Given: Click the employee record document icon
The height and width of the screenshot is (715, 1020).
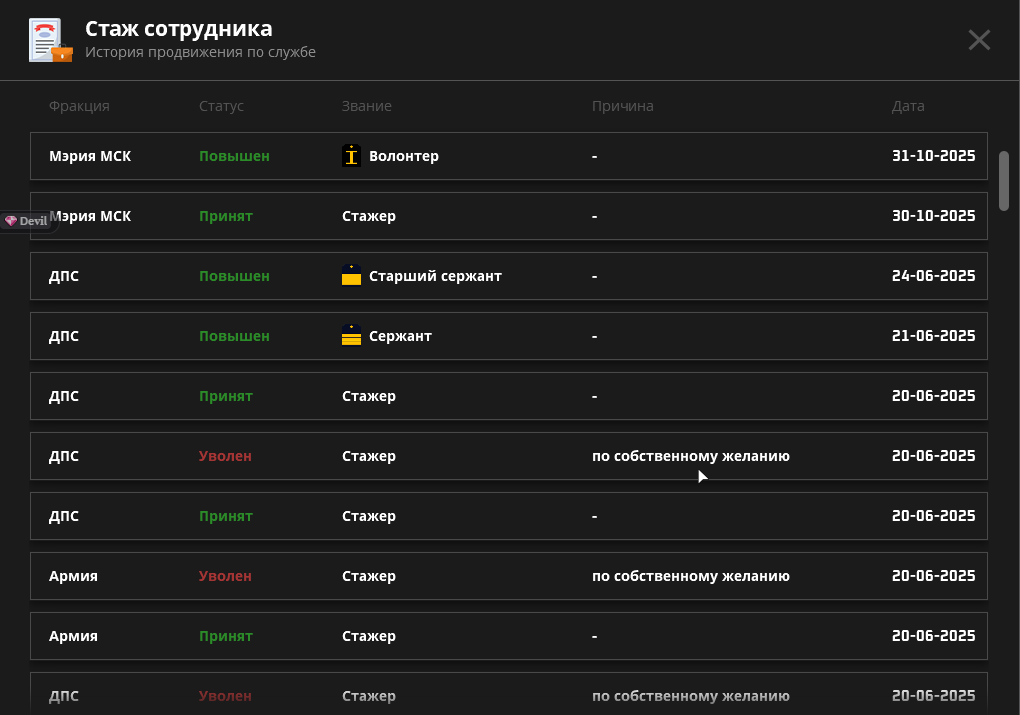Looking at the screenshot, I should click(x=49, y=40).
